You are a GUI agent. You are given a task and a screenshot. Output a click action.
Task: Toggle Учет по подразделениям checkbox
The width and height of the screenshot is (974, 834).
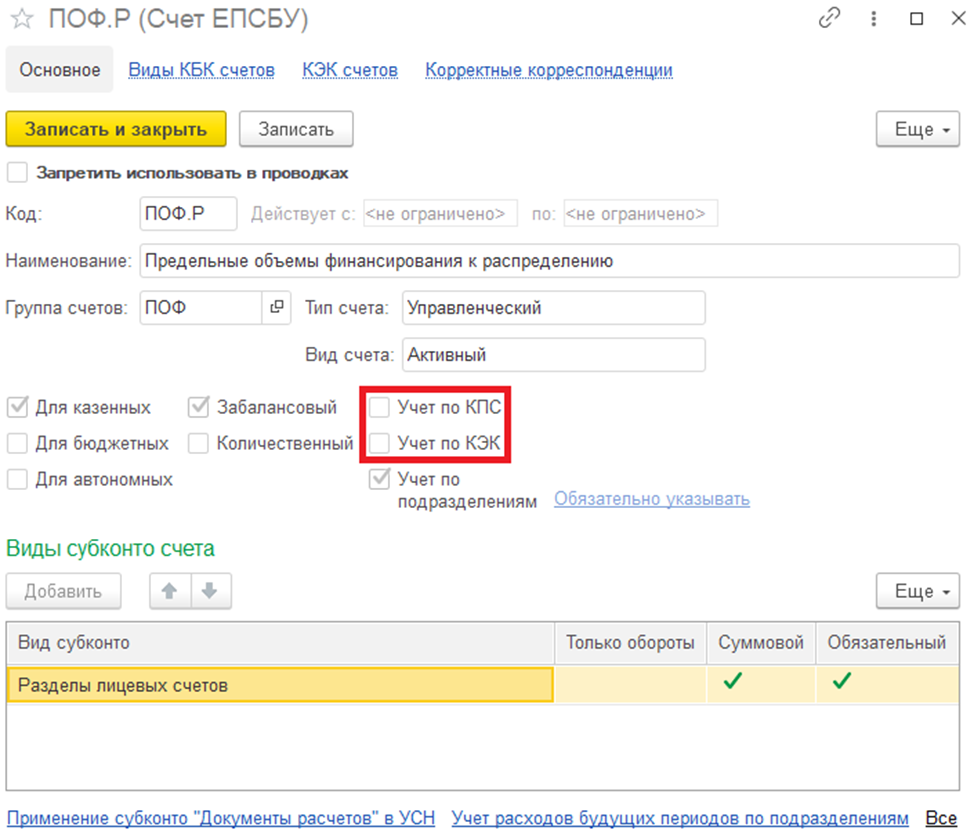(380, 479)
